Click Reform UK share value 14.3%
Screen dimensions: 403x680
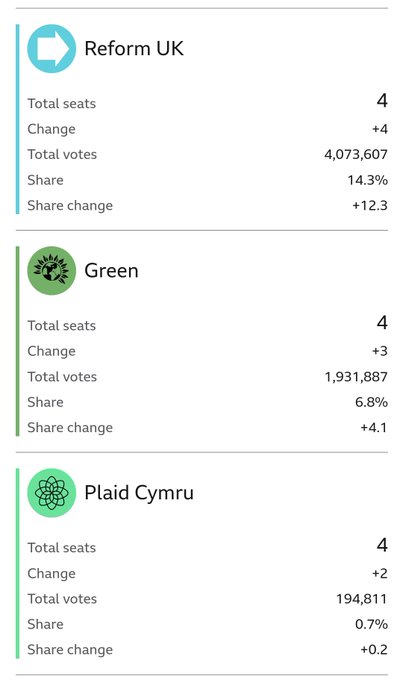(x=367, y=180)
